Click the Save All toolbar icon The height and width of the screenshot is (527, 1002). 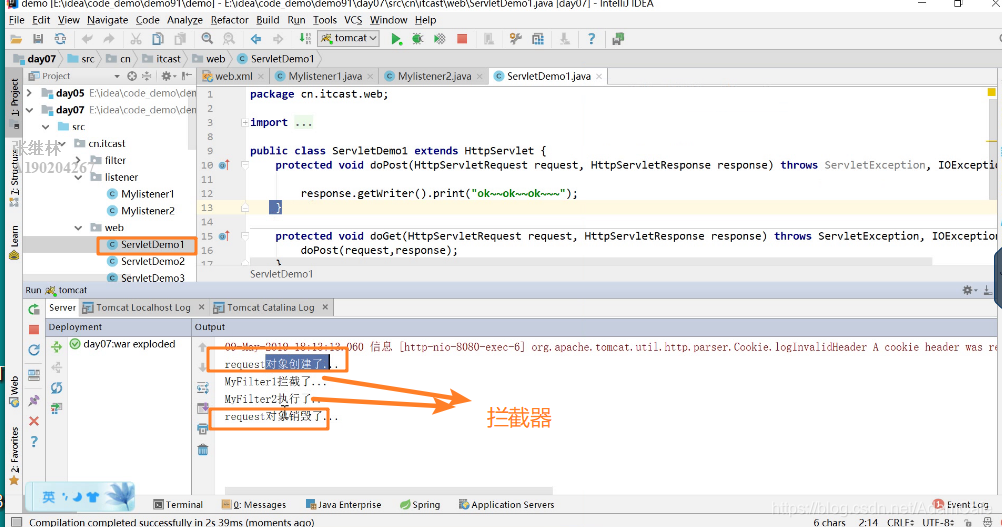(38, 39)
